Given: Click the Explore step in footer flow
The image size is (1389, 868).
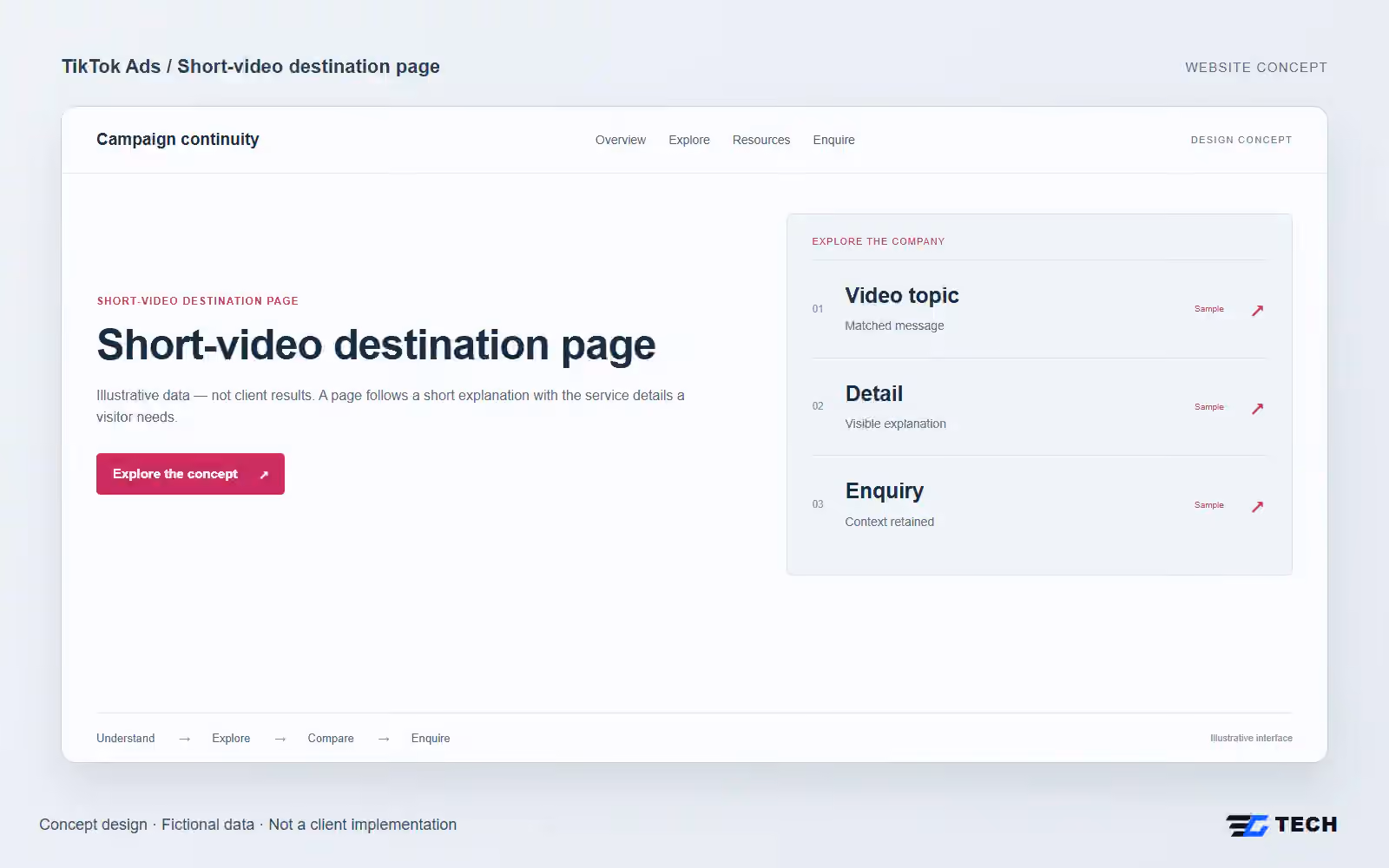Looking at the screenshot, I should point(231,738).
